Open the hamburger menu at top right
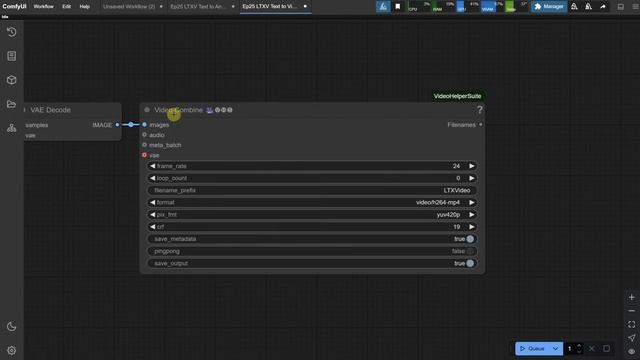 coord(635,7)
